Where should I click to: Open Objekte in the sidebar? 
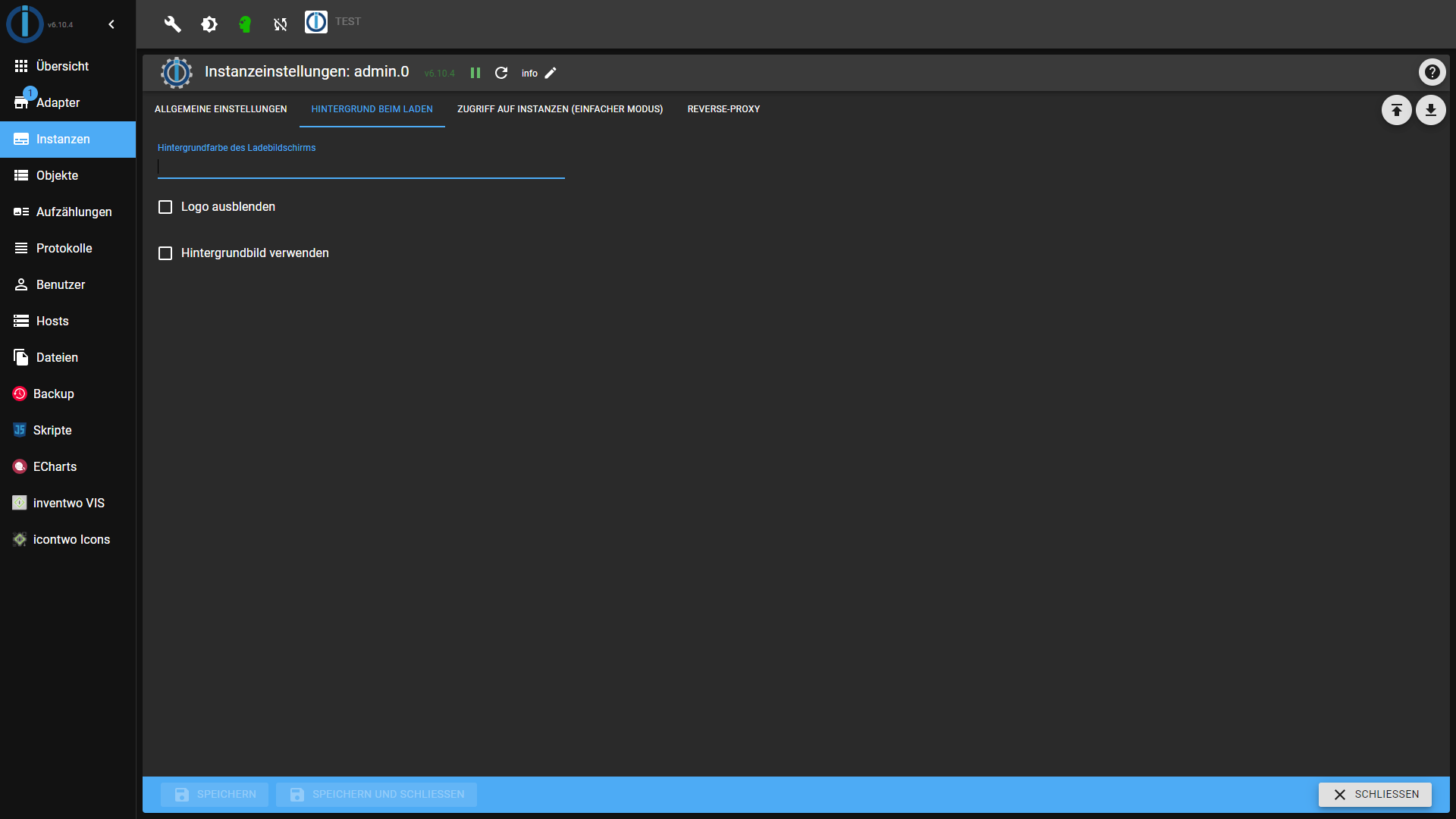coord(67,176)
